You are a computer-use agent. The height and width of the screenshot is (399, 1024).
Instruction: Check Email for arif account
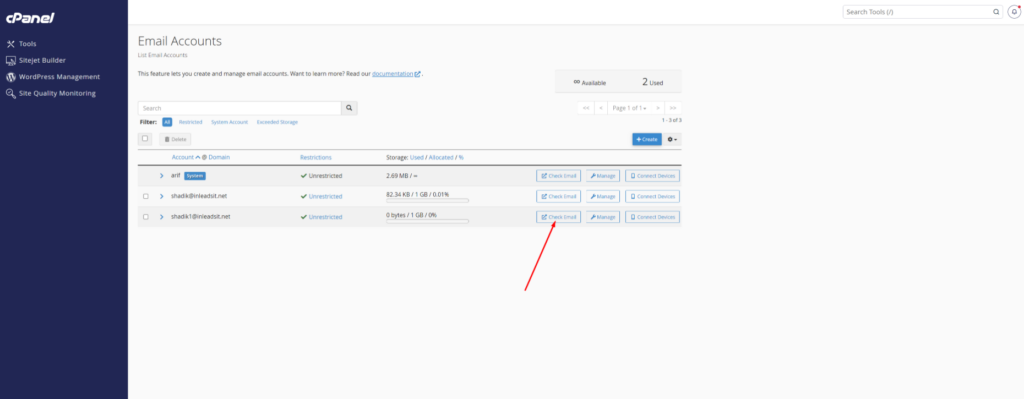[x=558, y=176]
